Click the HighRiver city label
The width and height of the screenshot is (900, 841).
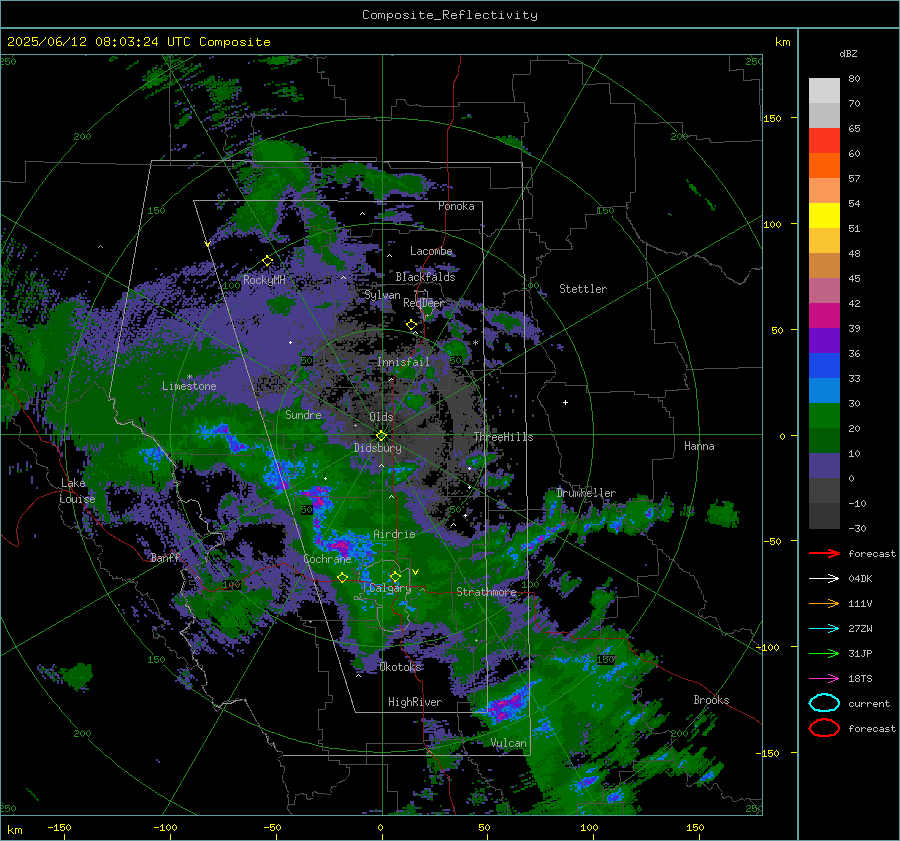415,702
